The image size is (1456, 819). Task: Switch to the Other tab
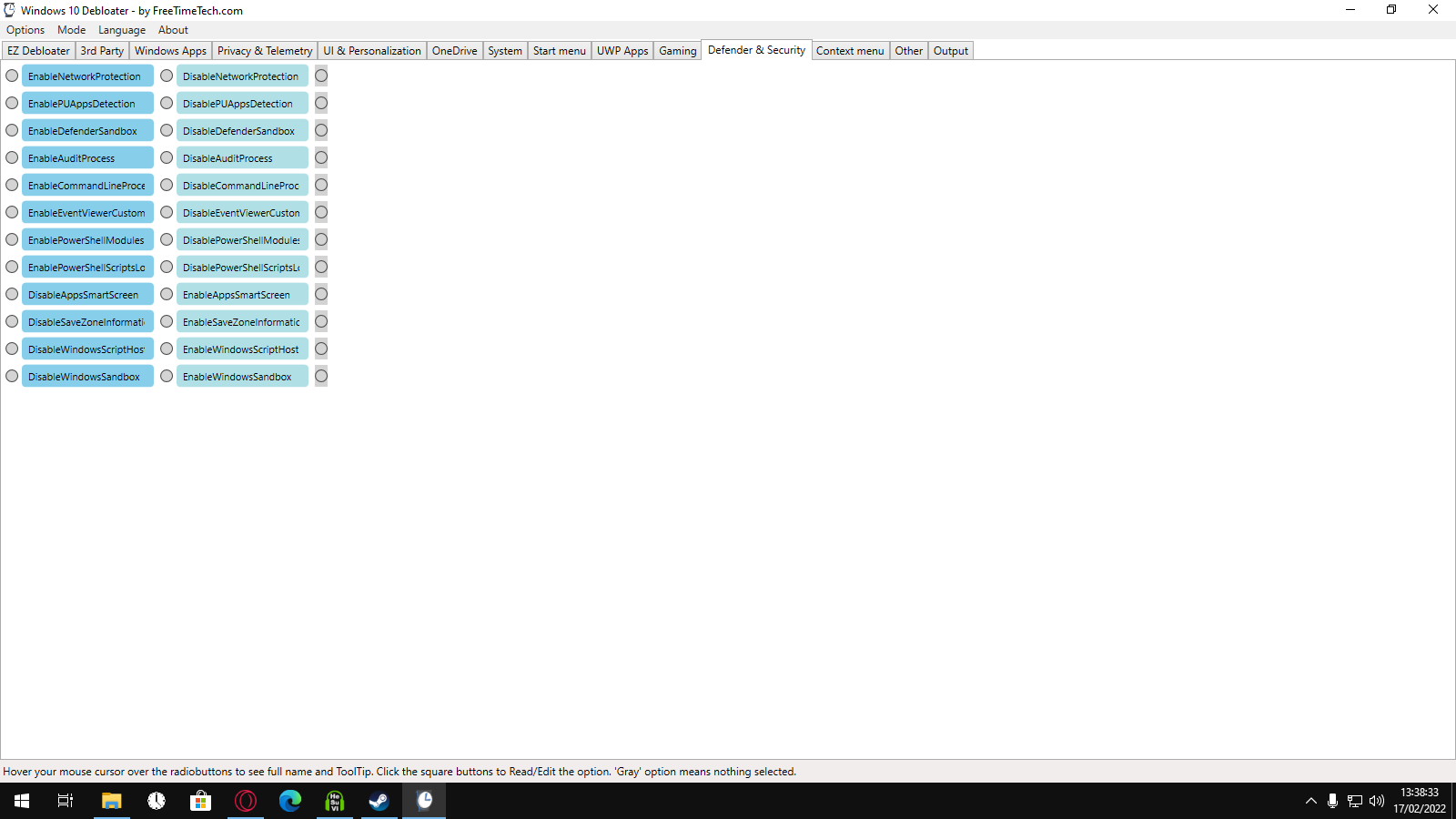click(x=908, y=51)
